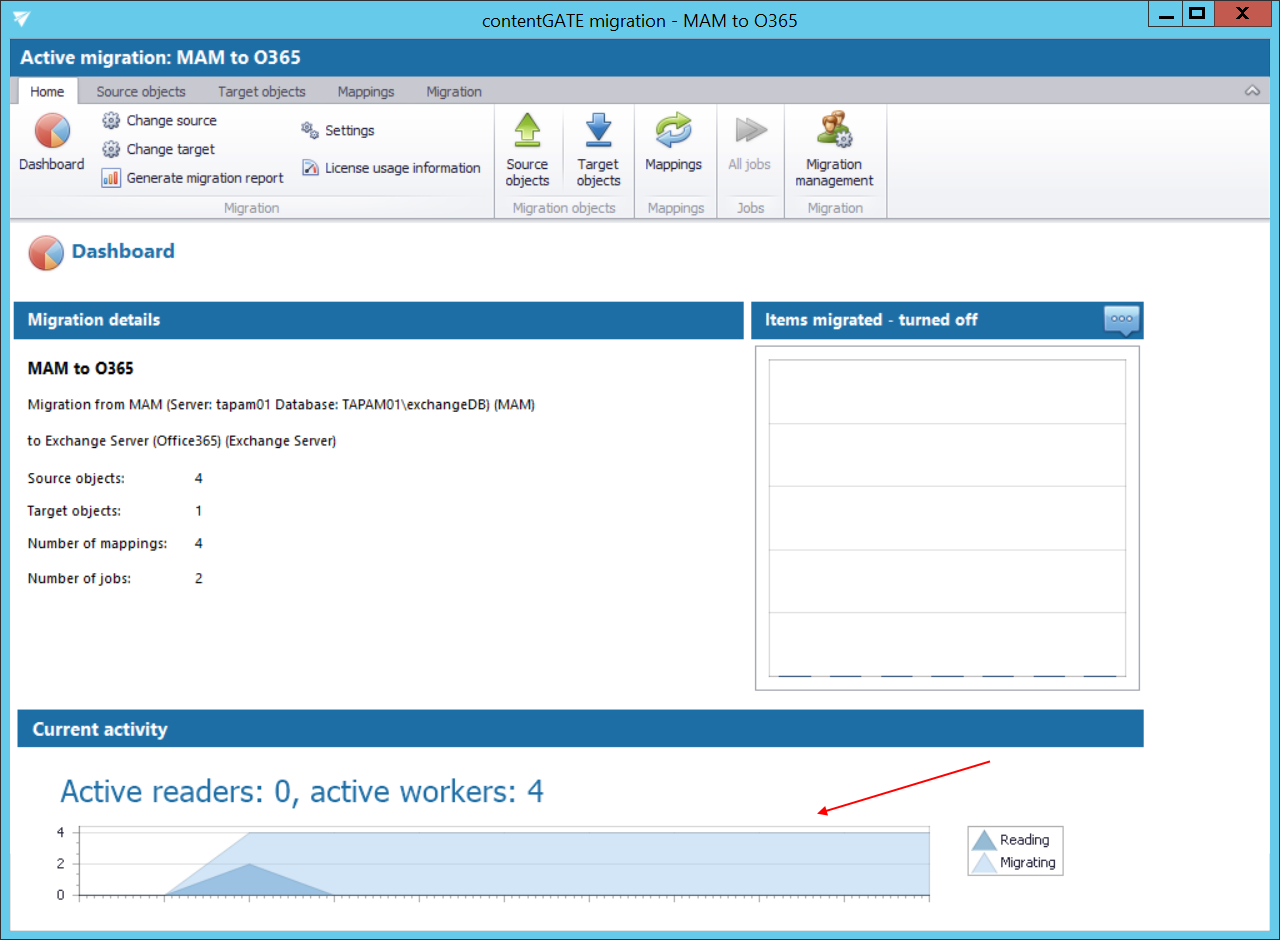
Task: Open Settings in the ribbon
Action: (338, 130)
